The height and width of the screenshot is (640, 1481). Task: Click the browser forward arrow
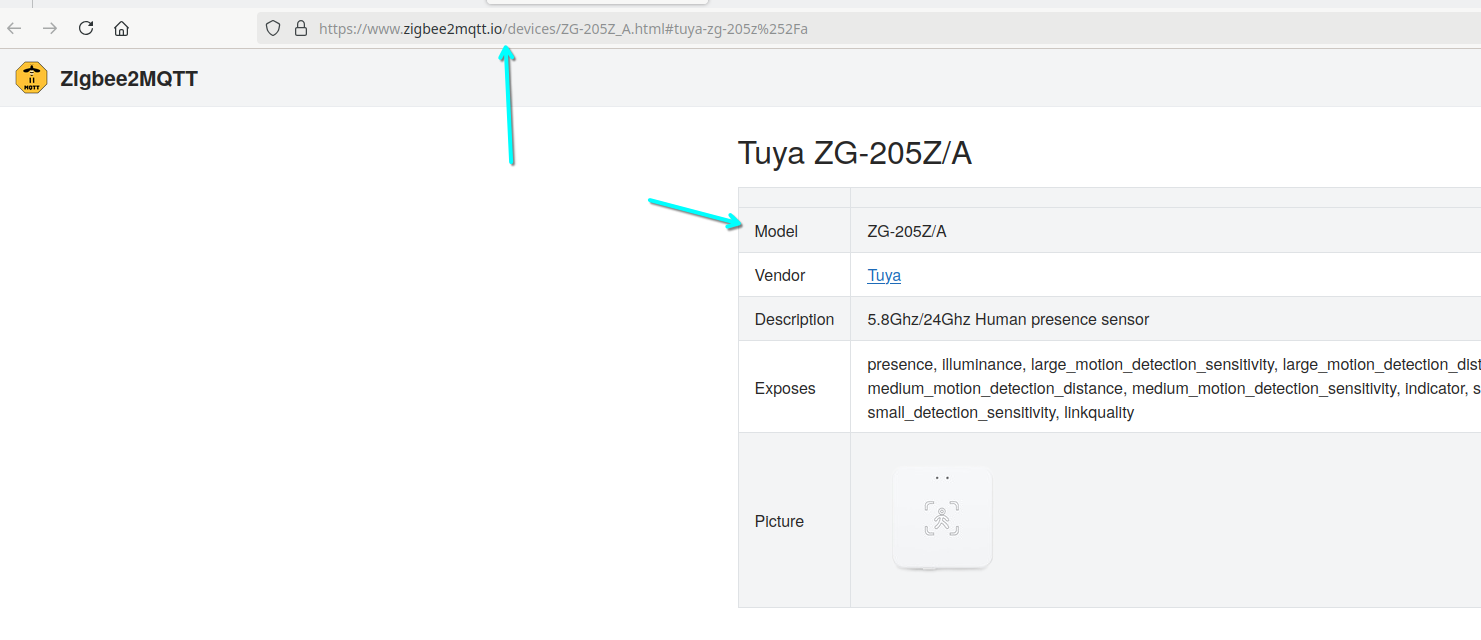tap(50, 28)
